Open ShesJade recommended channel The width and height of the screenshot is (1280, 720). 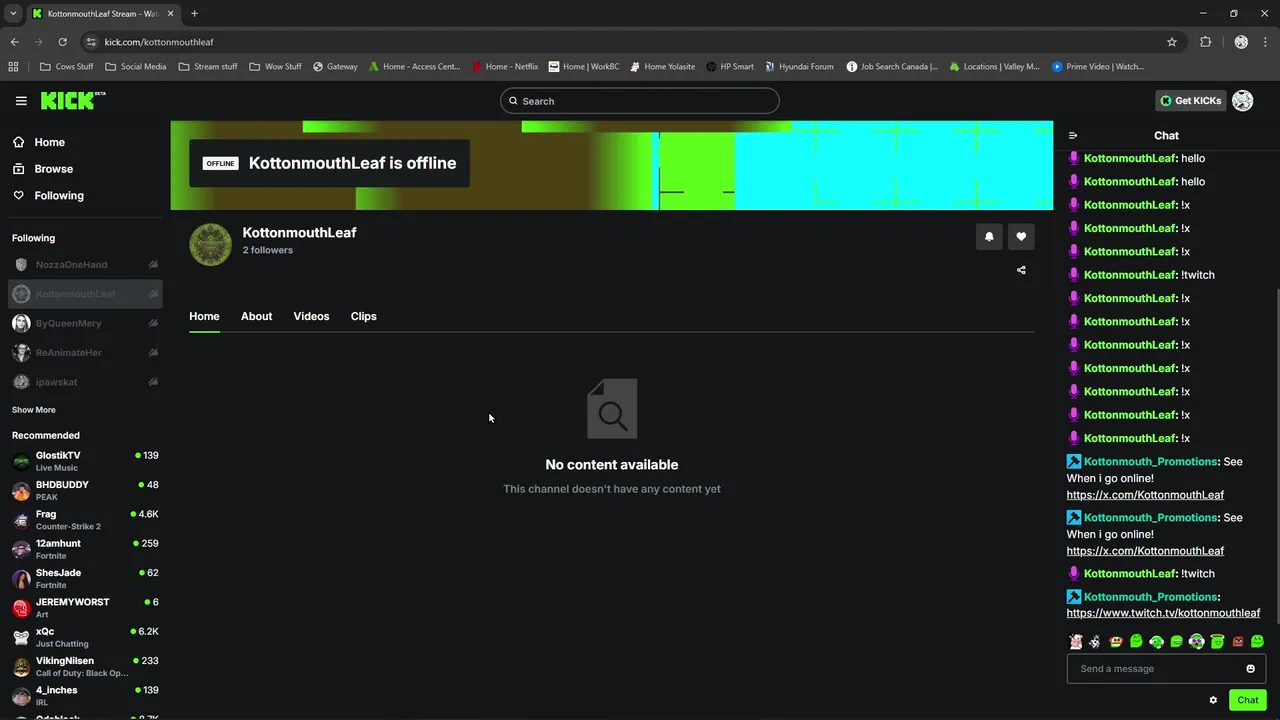point(85,578)
